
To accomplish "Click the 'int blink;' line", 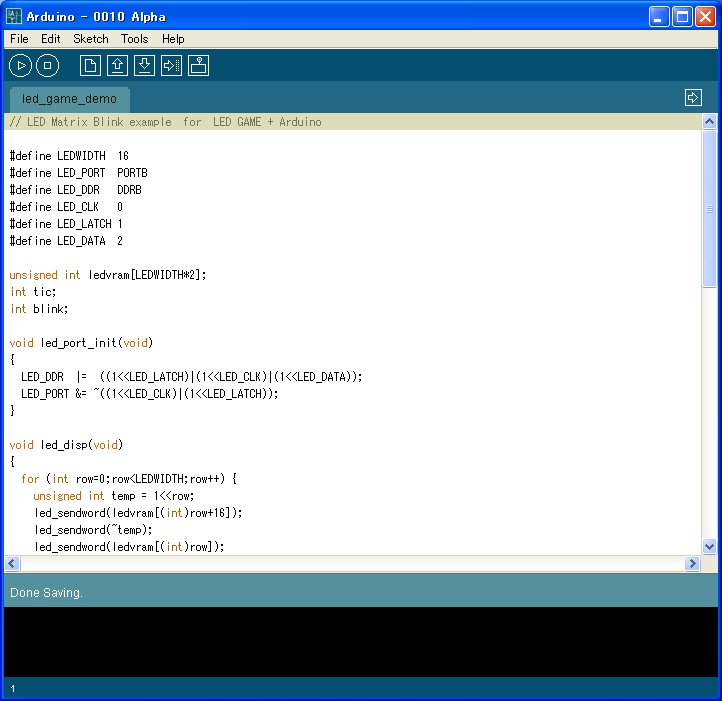I will tap(39, 310).
